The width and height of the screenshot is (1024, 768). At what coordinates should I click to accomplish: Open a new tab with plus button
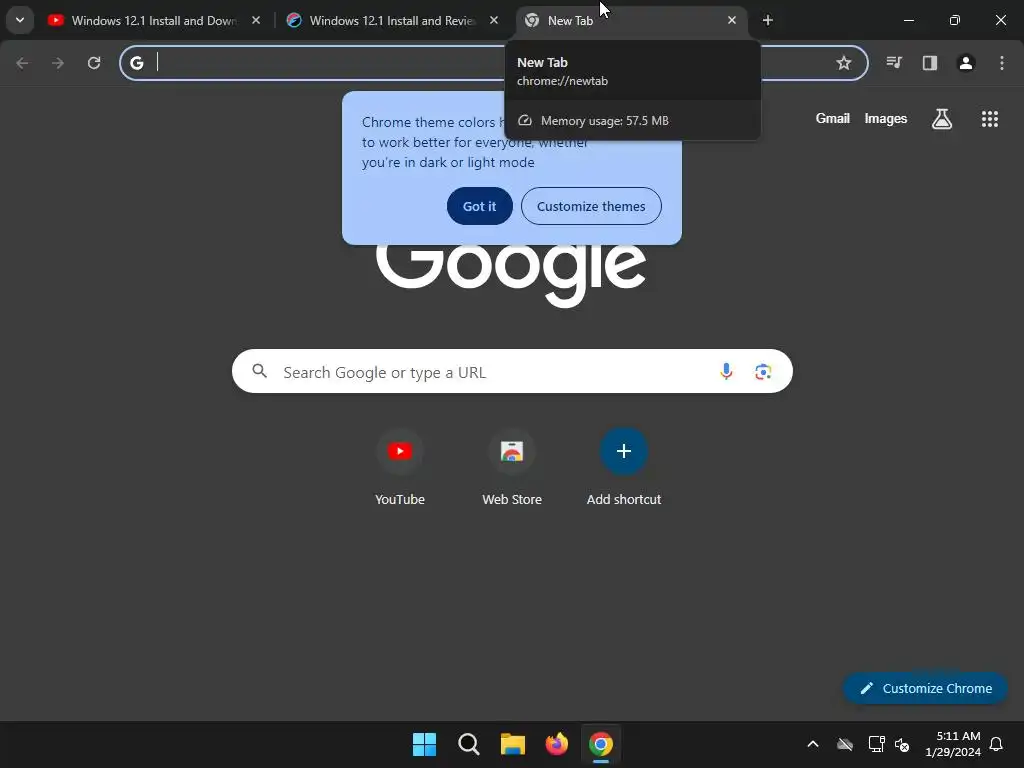(x=768, y=20)
